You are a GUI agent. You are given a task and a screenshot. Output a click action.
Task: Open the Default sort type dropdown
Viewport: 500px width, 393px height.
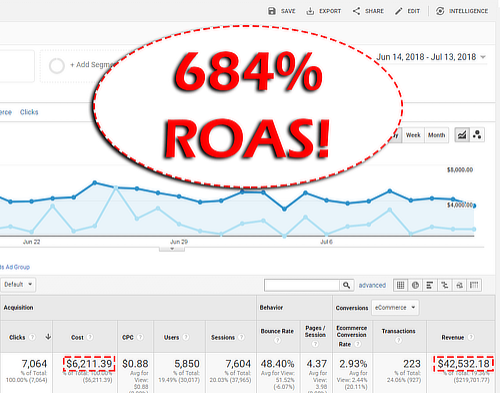click(x=18, y=285)
